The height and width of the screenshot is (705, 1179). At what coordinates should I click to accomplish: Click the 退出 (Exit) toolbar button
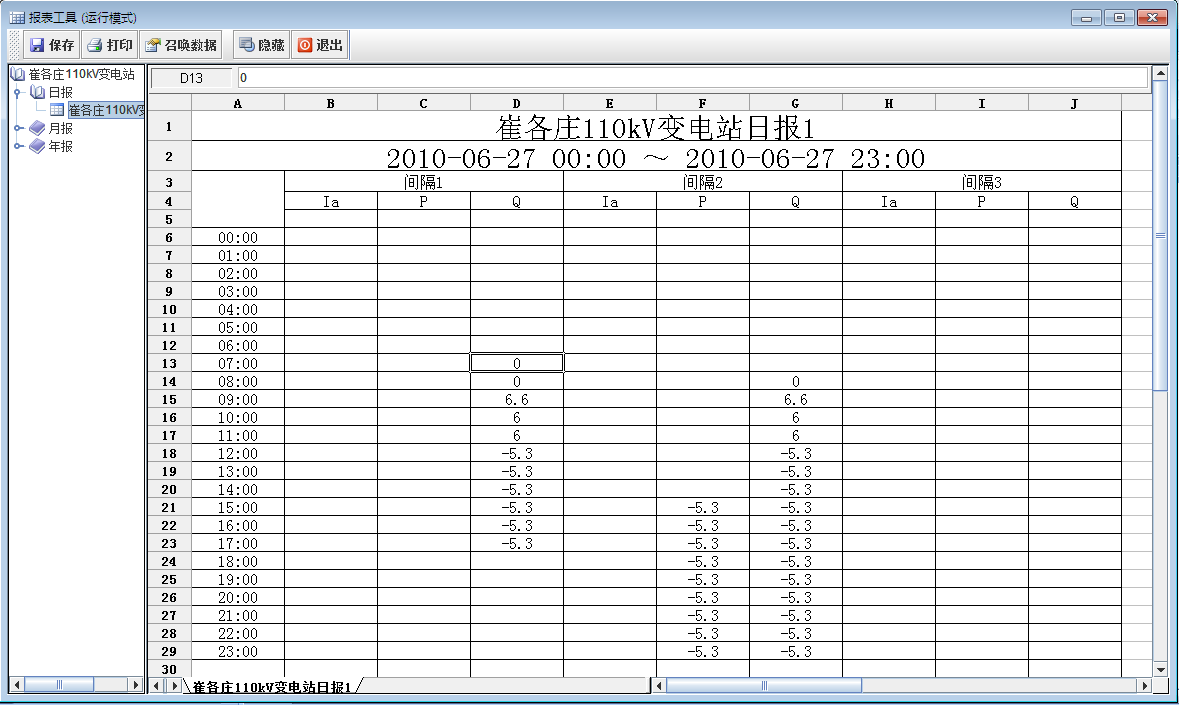(x=320, y=45)
